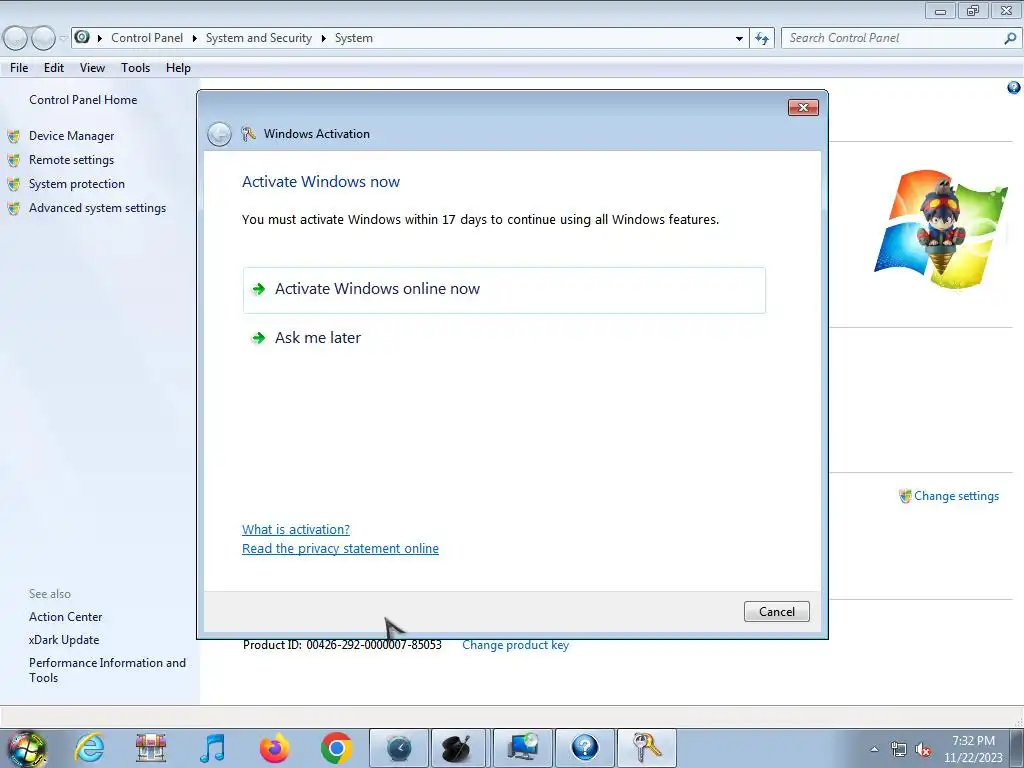Open Action Center link
The image size is (1024, 768).
point(65,617)
